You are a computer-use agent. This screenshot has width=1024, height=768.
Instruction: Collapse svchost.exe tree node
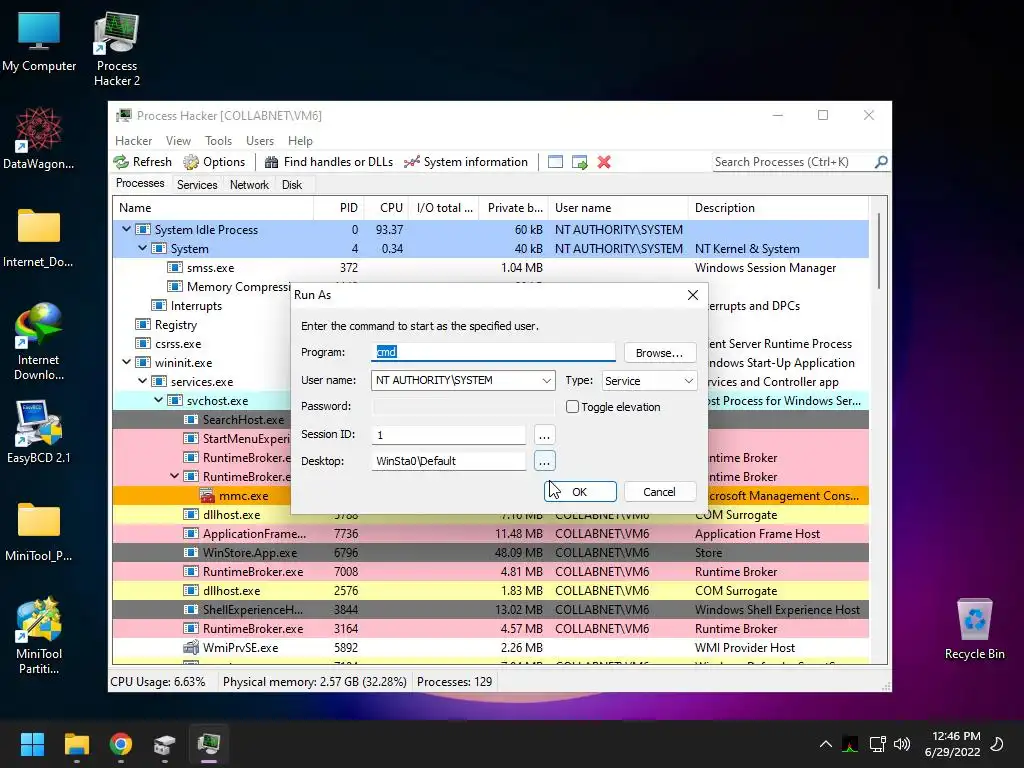(x=159, y=400)
